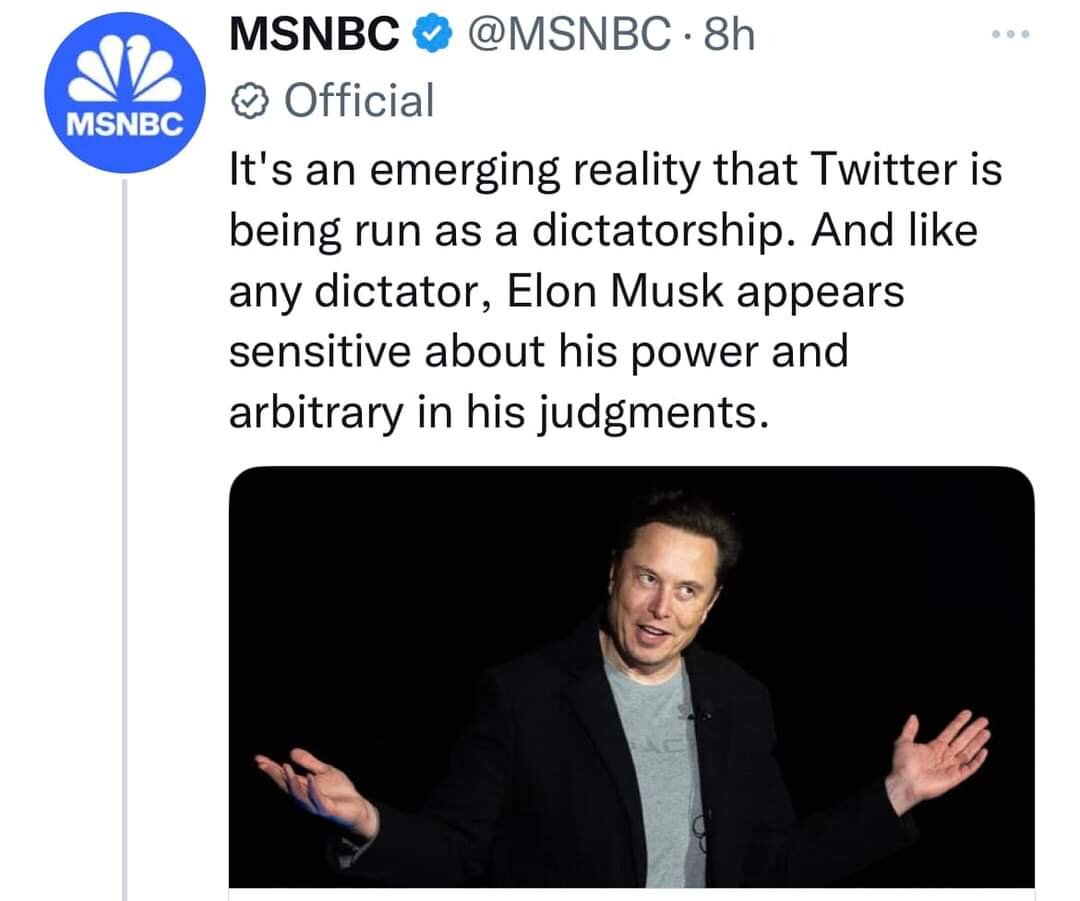
Task: Click the white link card strip below photo
Action: [631, 894]
